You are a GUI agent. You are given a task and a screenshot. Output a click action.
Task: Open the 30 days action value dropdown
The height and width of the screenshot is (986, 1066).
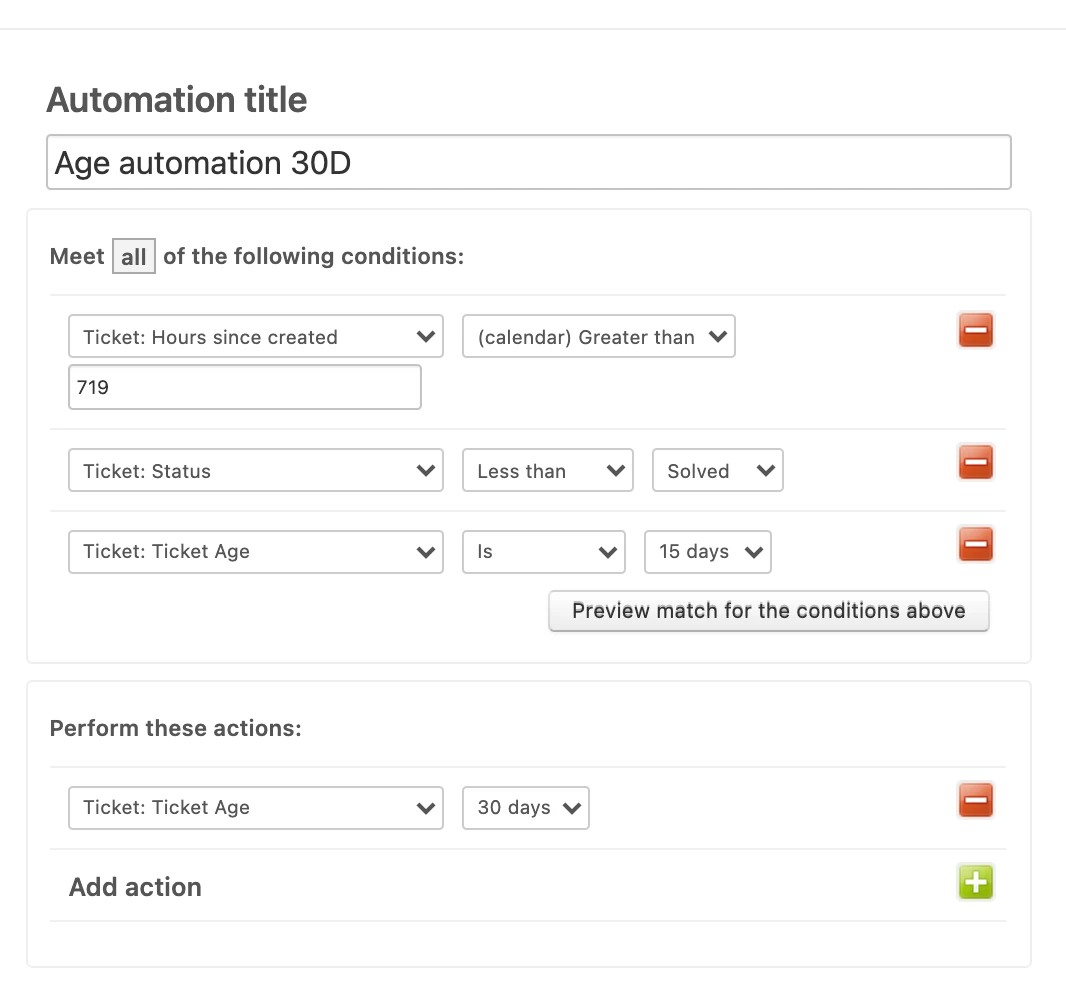pyautogui.click(x=525, y=808)
